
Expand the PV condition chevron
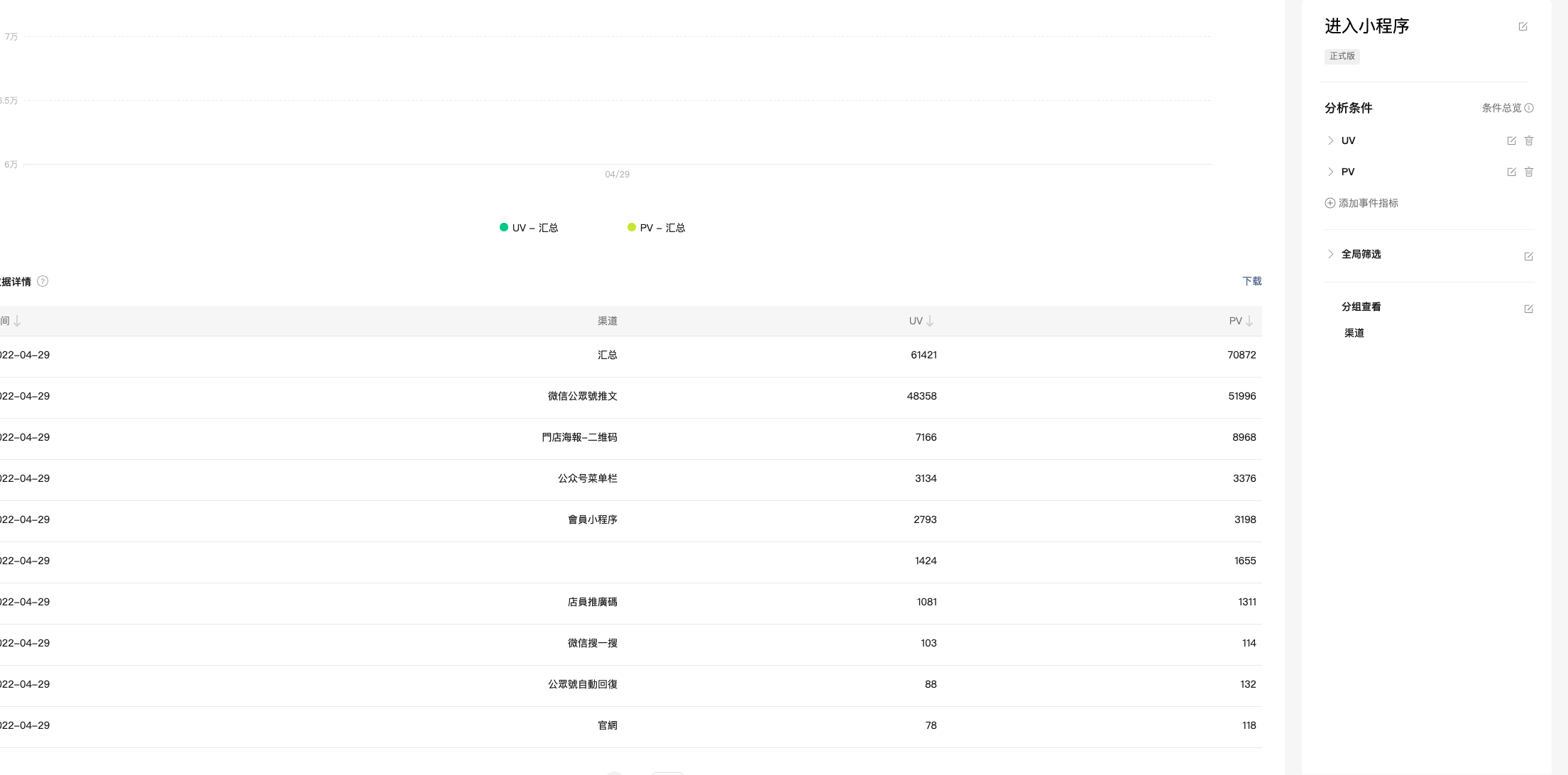tap(1330, 172)
